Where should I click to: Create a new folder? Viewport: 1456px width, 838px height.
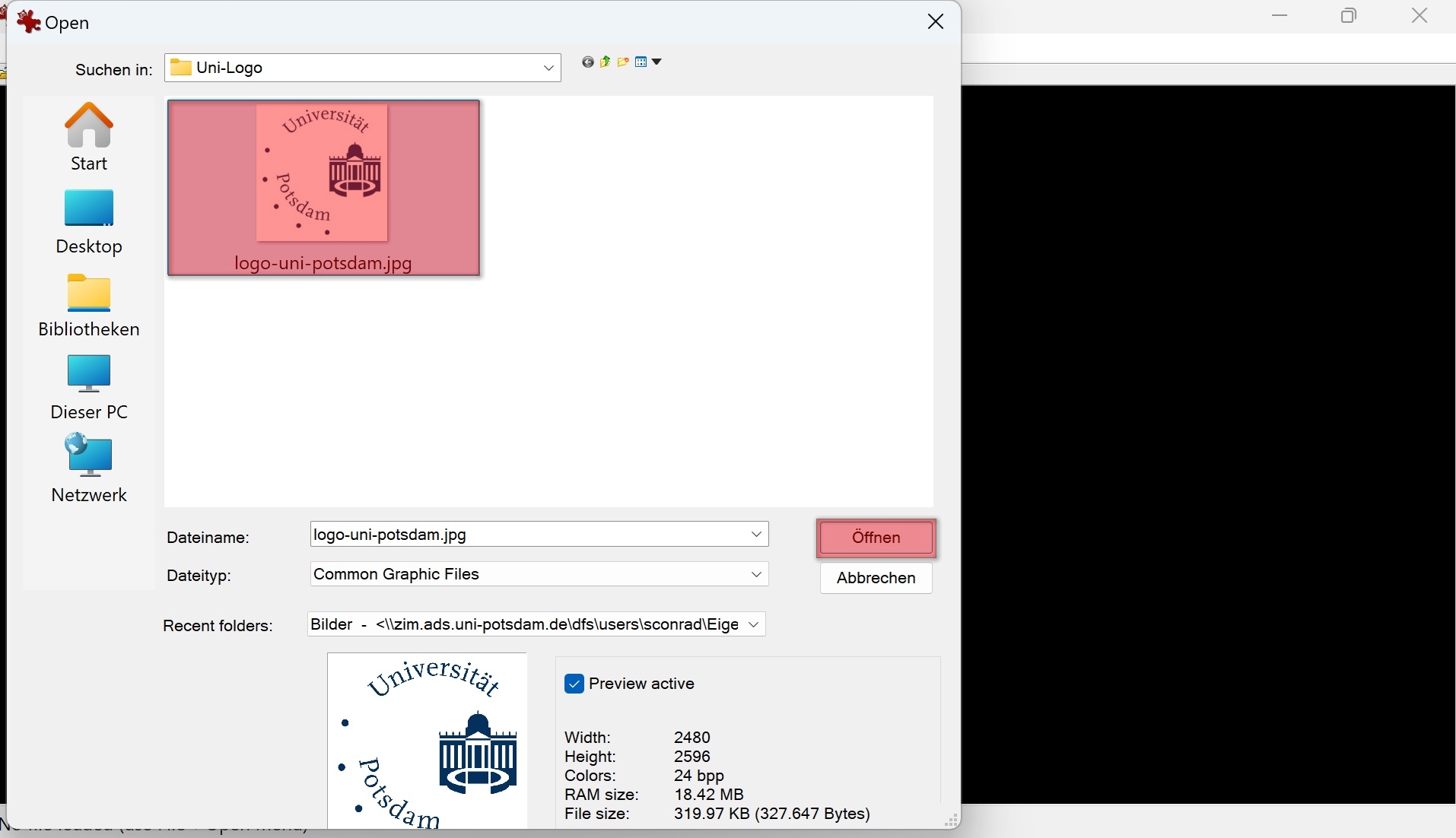[624, 62]
